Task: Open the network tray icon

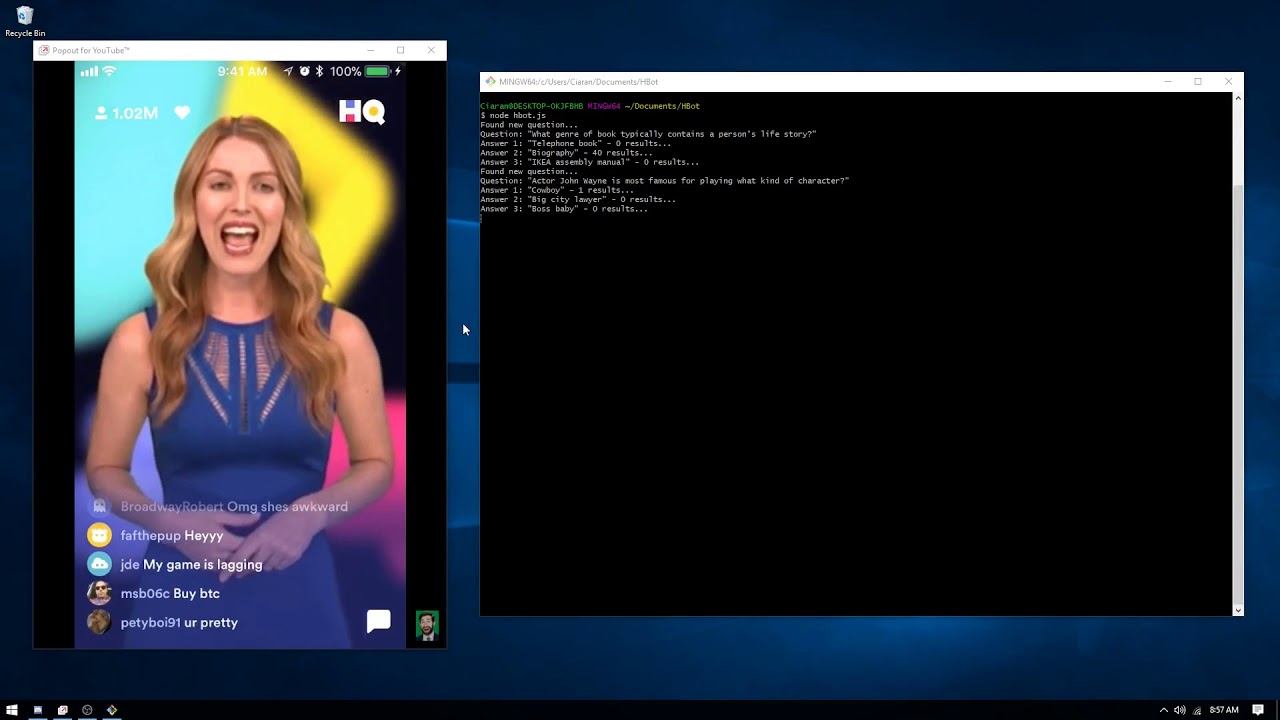Action: click(1197, 710)
